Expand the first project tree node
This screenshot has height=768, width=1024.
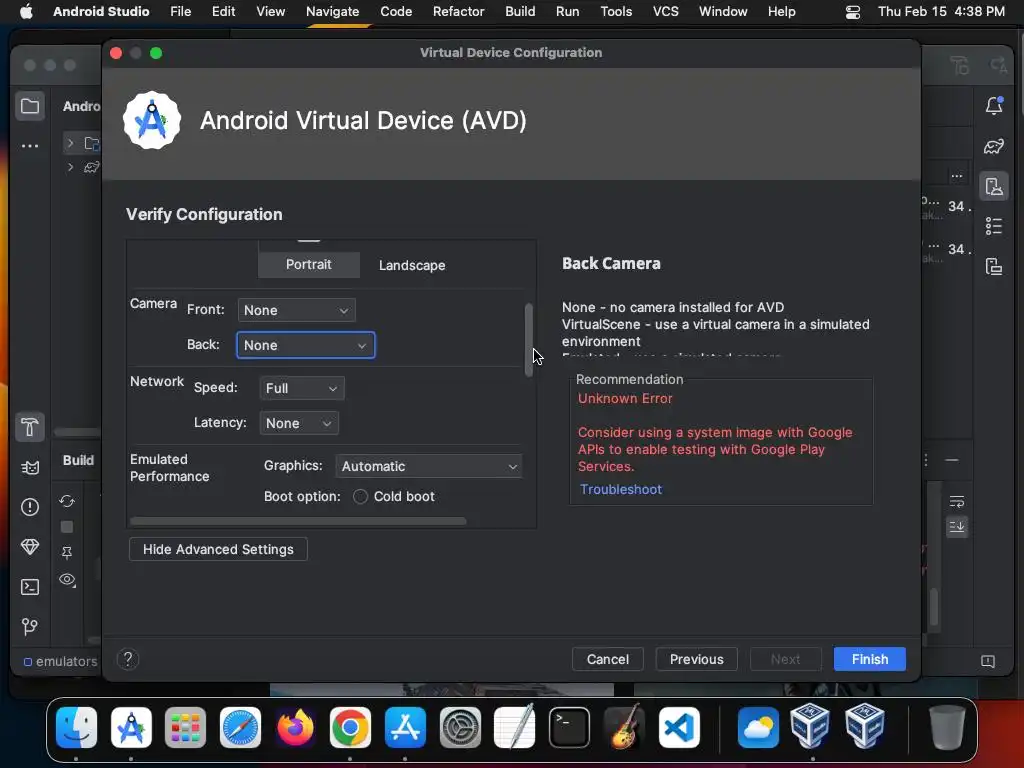point(71,143)
